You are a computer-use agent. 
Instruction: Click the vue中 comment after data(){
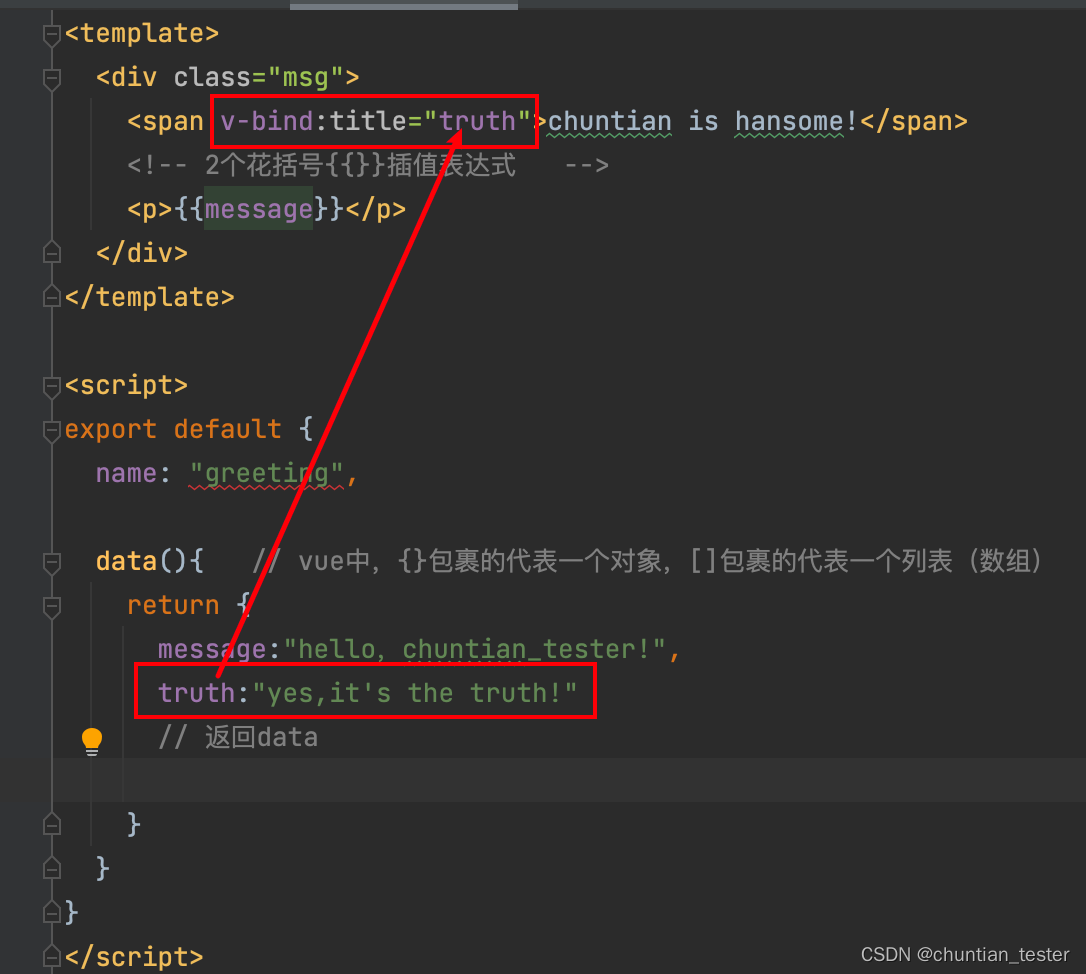pos(648,561)
